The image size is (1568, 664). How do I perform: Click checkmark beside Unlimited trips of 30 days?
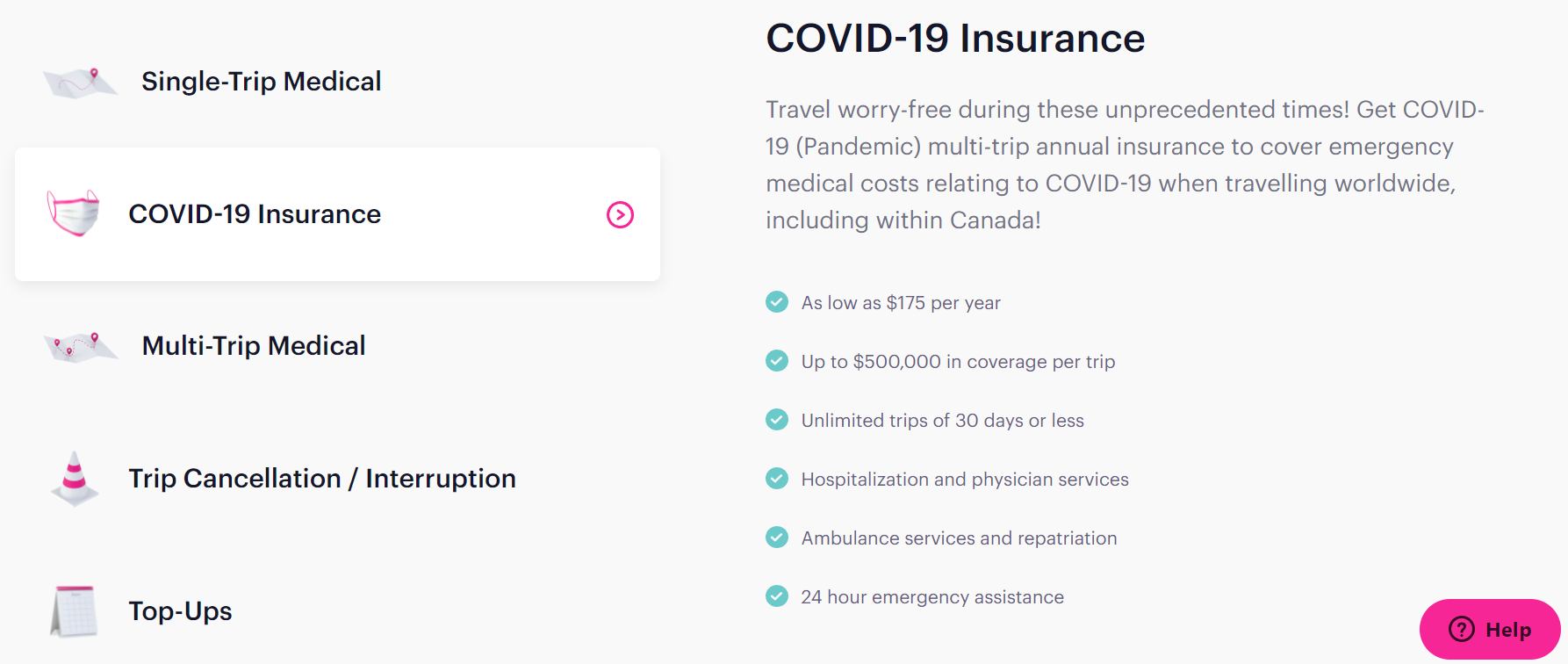click(777, 420)
